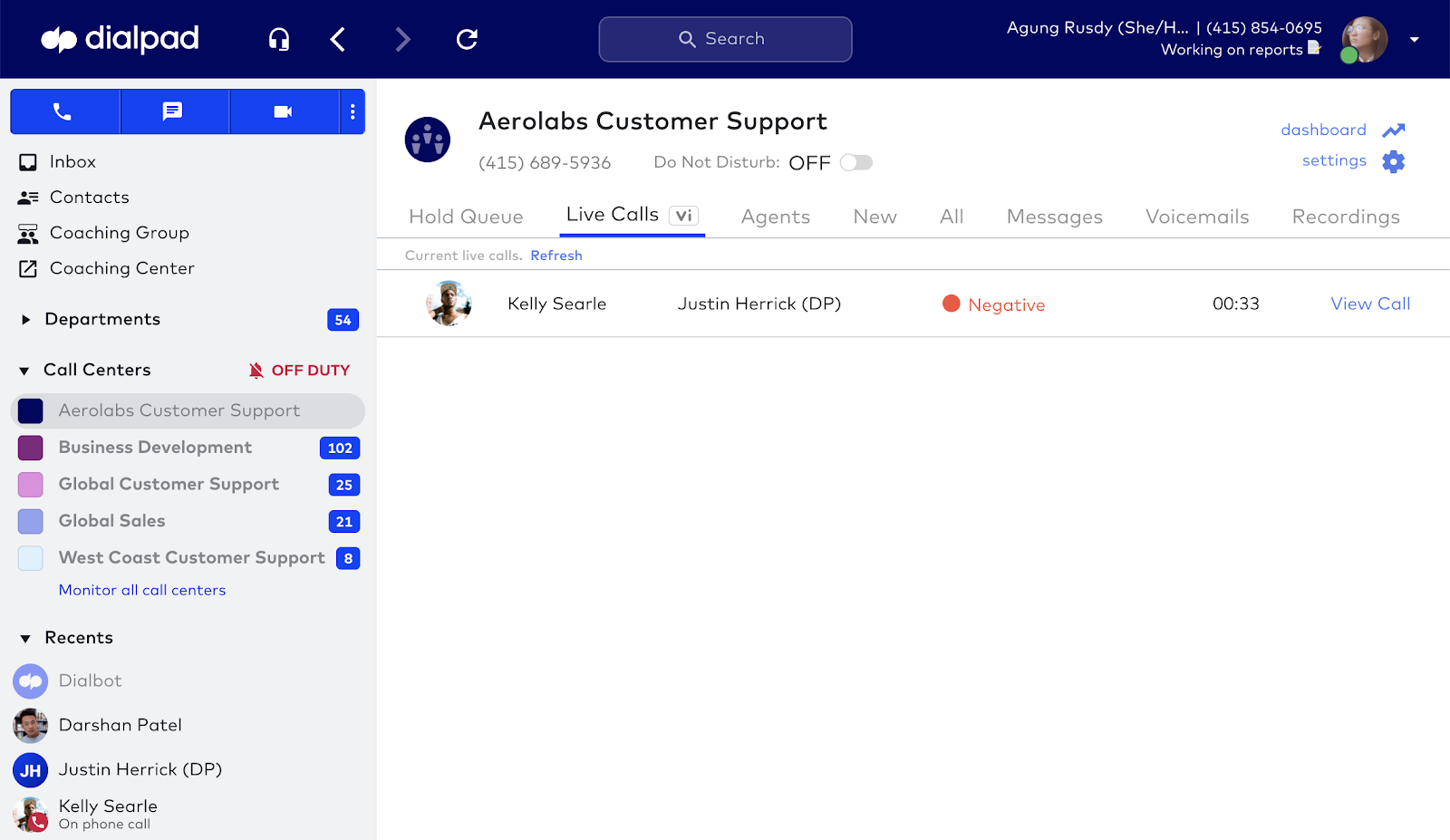Viewport: 1450px width, 840px height.
Task: Click Negative sentiment red dot
Action: 952,304
